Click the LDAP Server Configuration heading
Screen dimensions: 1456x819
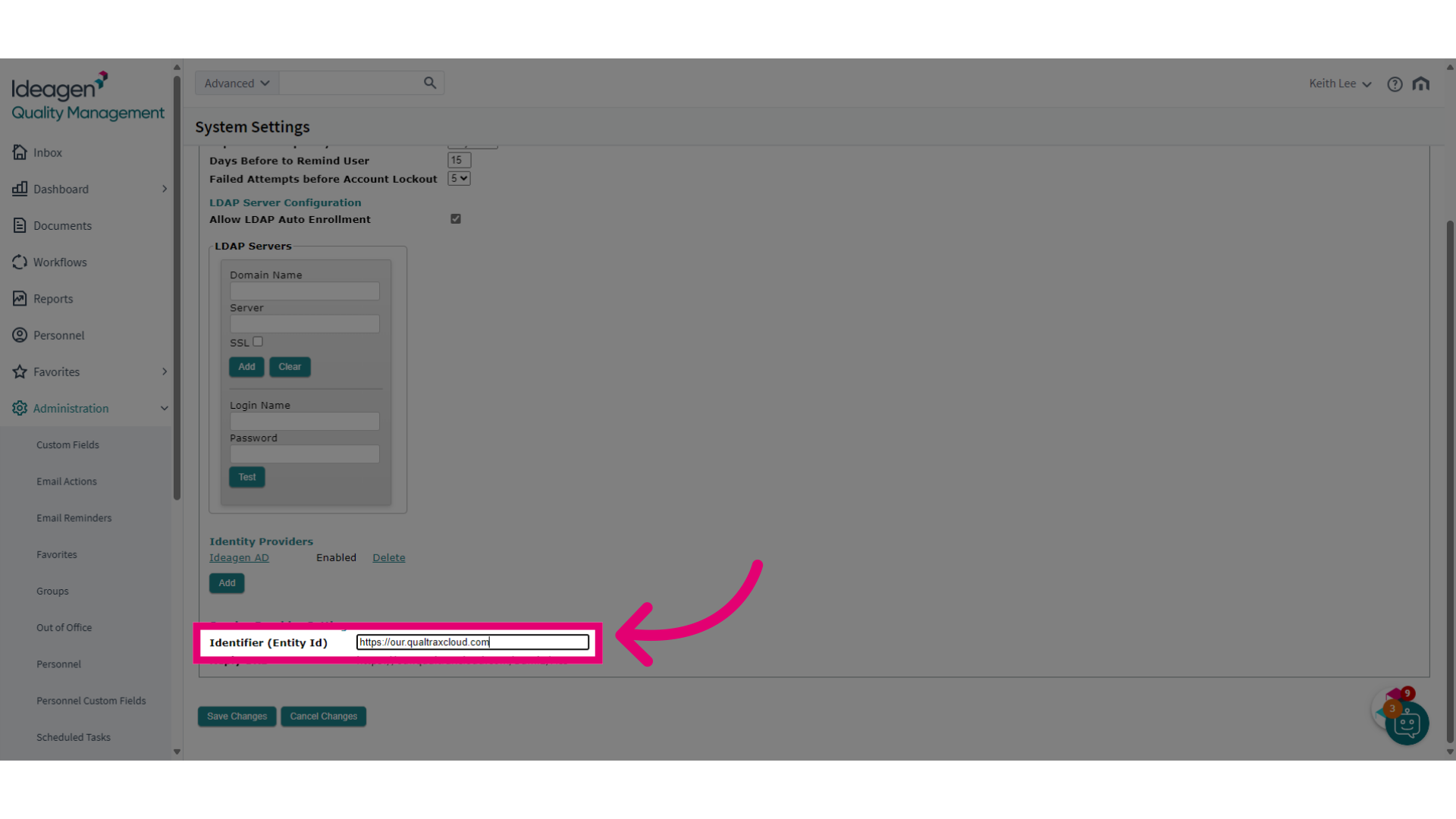click(x=285, y=202)
